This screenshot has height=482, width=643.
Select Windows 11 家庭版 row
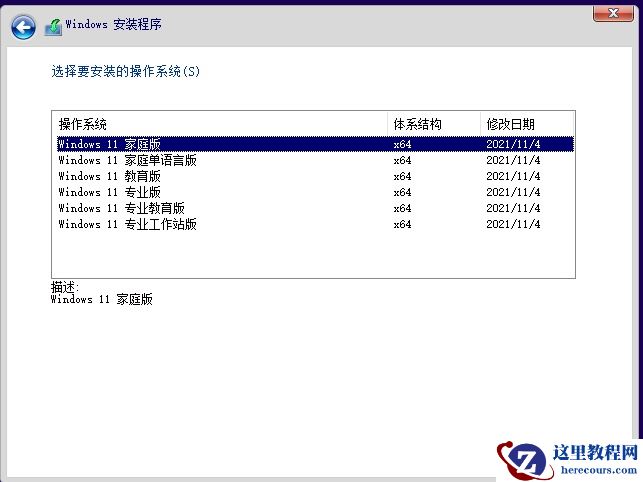click(315, 144)
